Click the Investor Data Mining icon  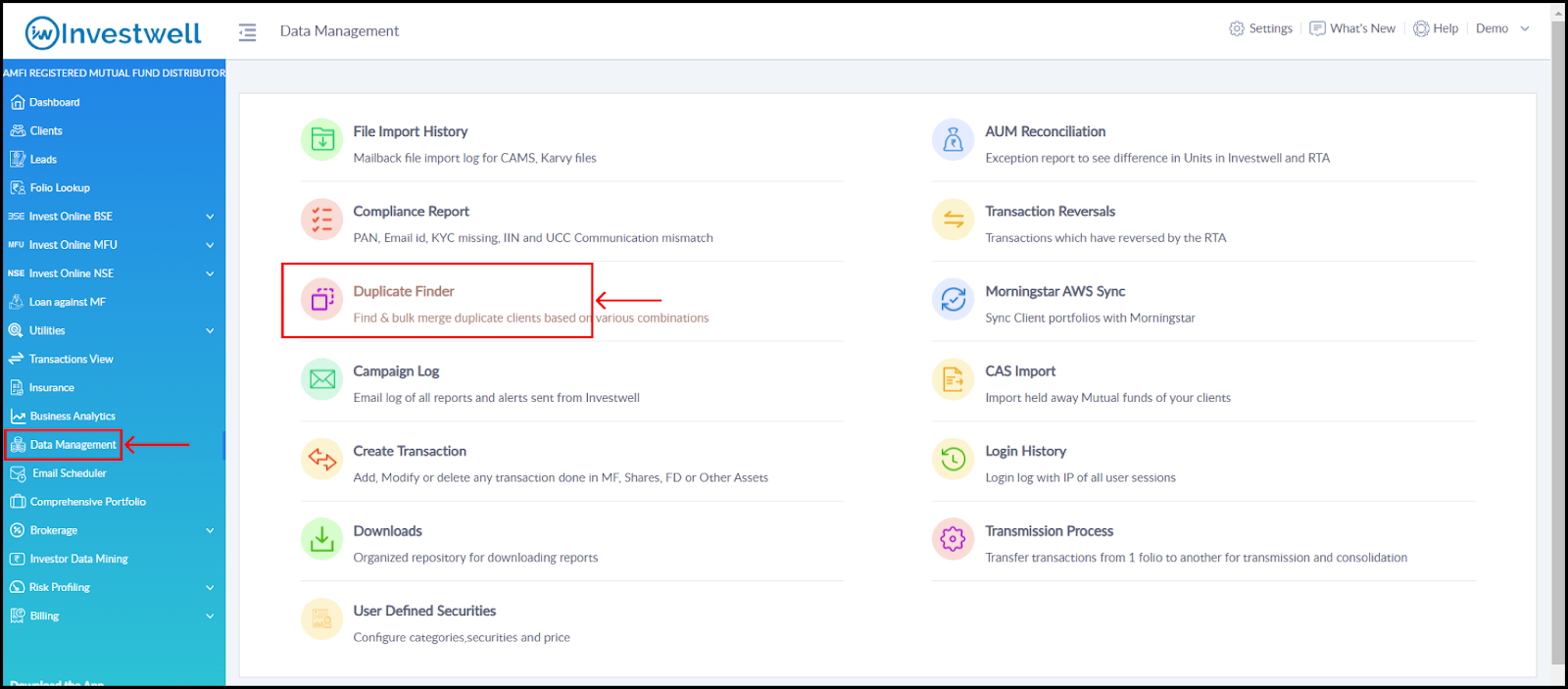(x=17, y=559)
